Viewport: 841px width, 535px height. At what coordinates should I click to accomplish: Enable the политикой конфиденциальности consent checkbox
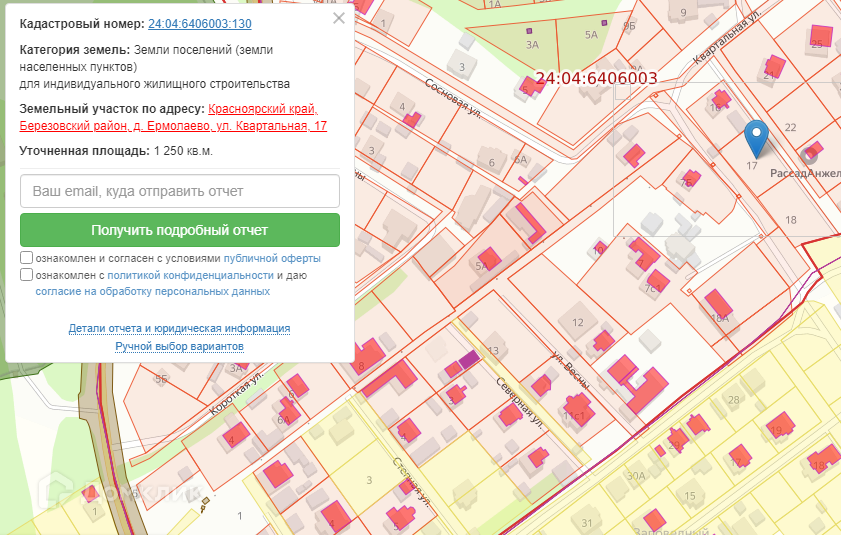click(x=26, y=275)
